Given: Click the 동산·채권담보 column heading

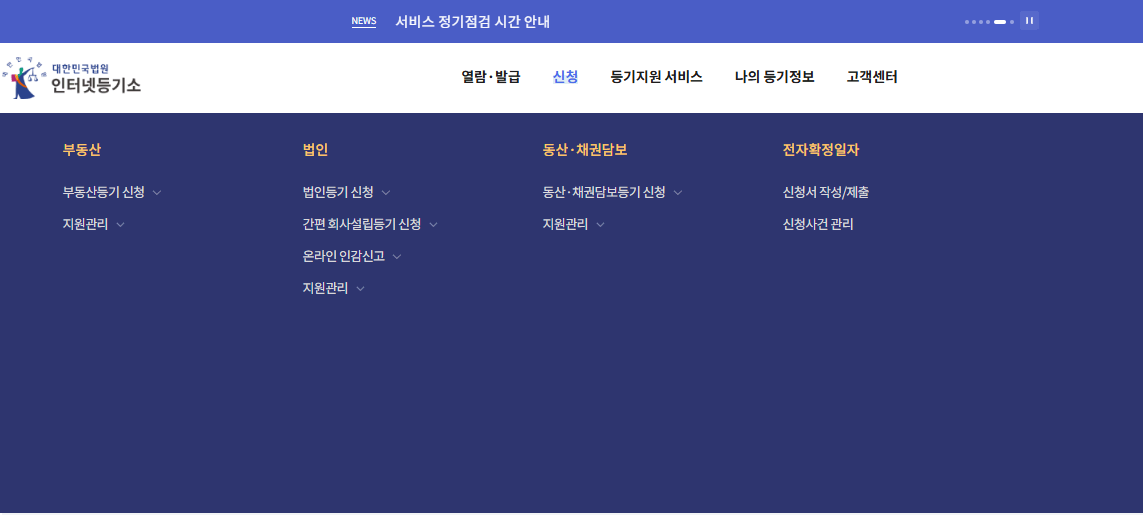Looking at the screenshot, I should coord(585,150).
